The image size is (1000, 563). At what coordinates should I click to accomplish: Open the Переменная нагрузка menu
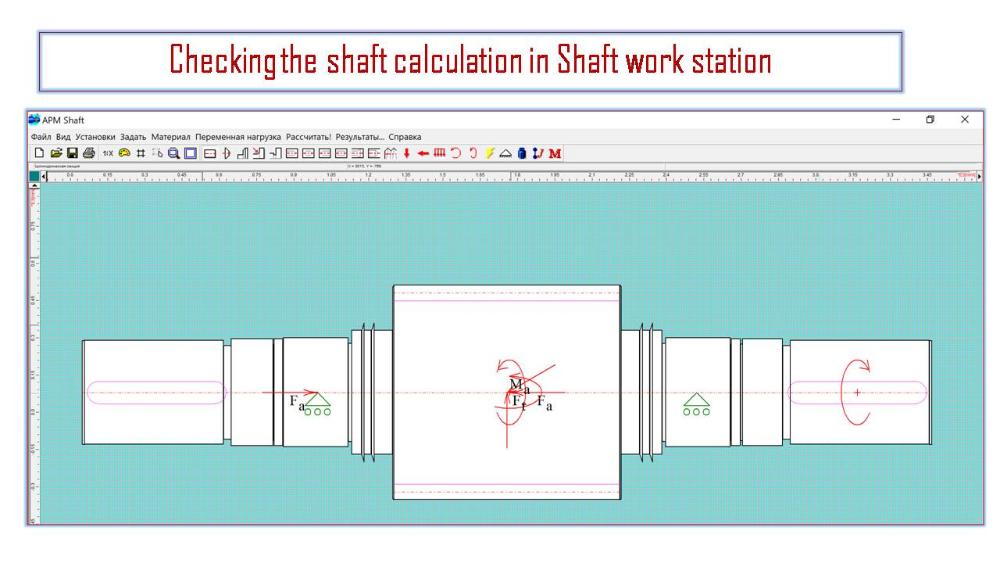238,136
